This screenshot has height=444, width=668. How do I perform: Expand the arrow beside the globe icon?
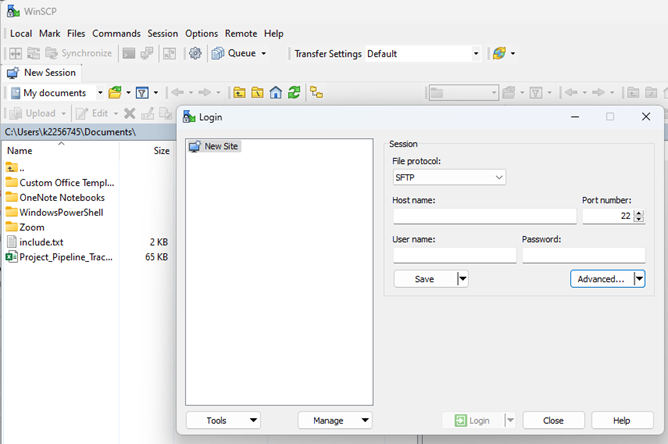tap(513, 54)
